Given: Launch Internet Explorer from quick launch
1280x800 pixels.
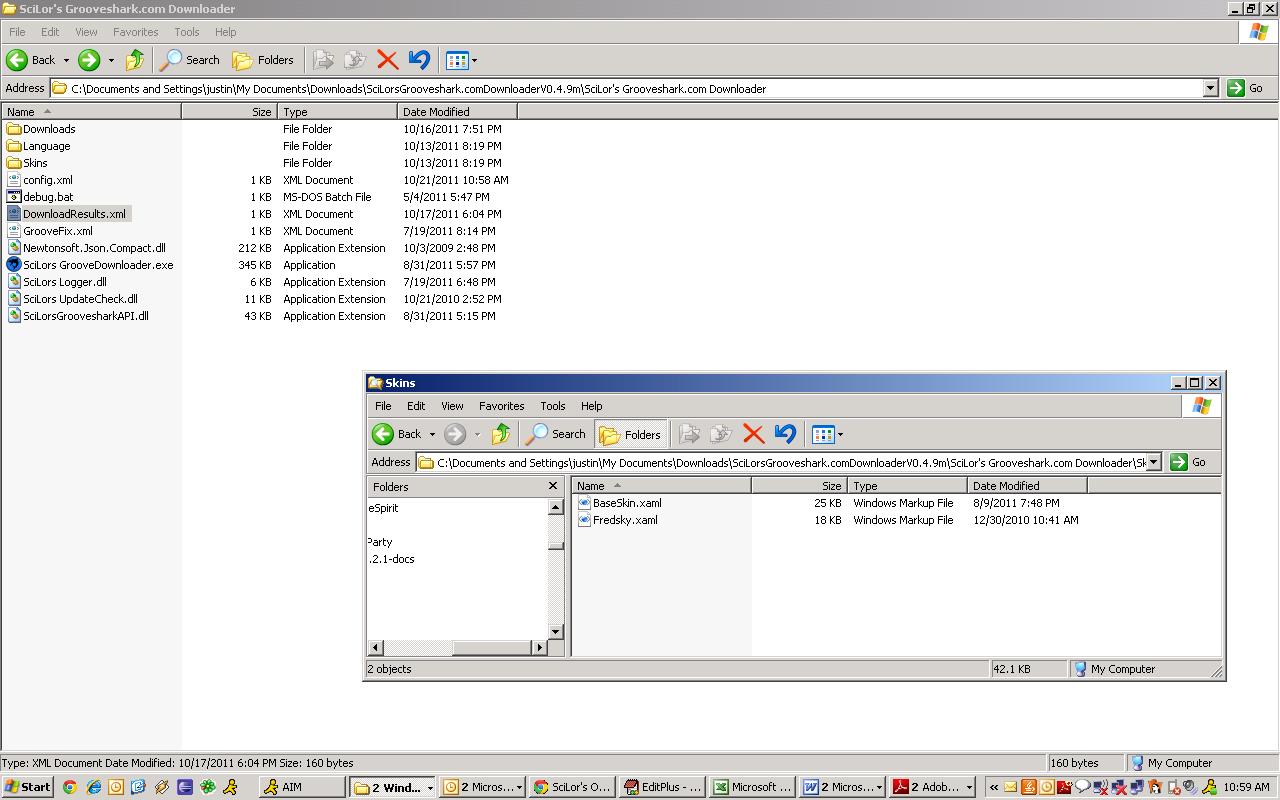Looking at the screenshot, I should coord(93,787).
